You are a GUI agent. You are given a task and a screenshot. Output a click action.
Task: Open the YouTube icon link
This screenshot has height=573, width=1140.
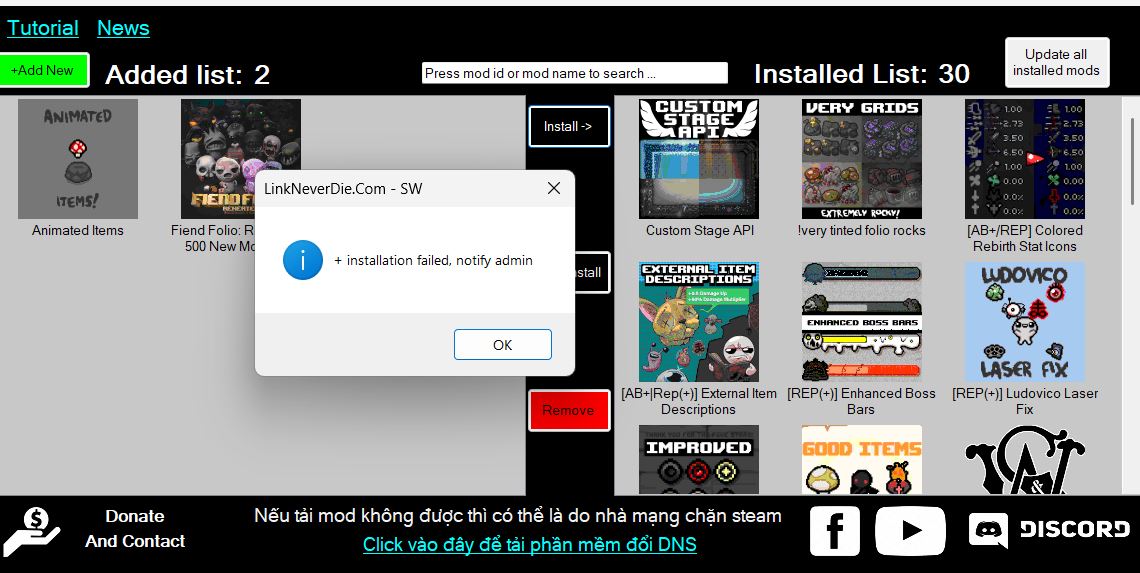click(x=909, y=530)
